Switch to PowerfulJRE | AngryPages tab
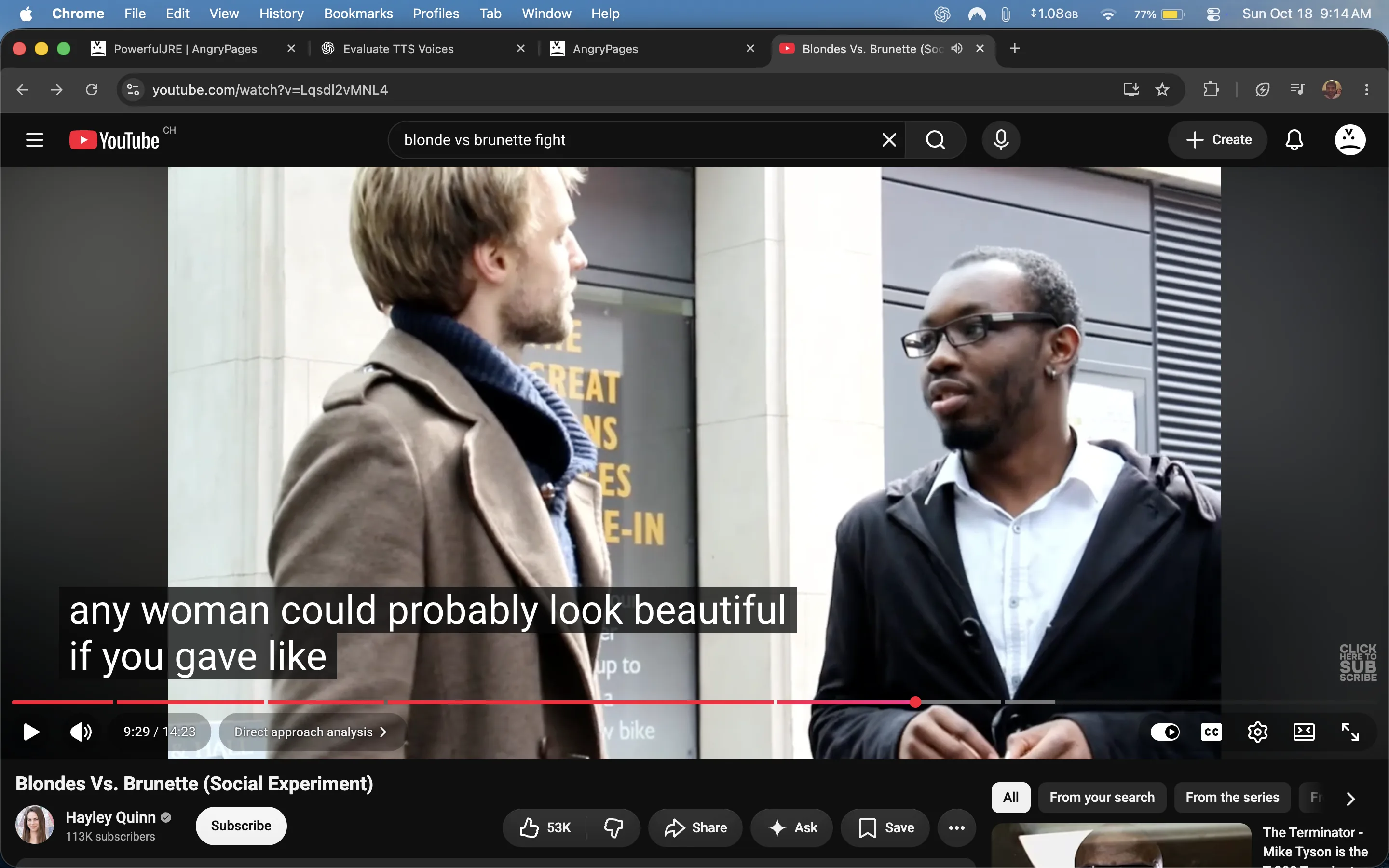 (194, 49)
